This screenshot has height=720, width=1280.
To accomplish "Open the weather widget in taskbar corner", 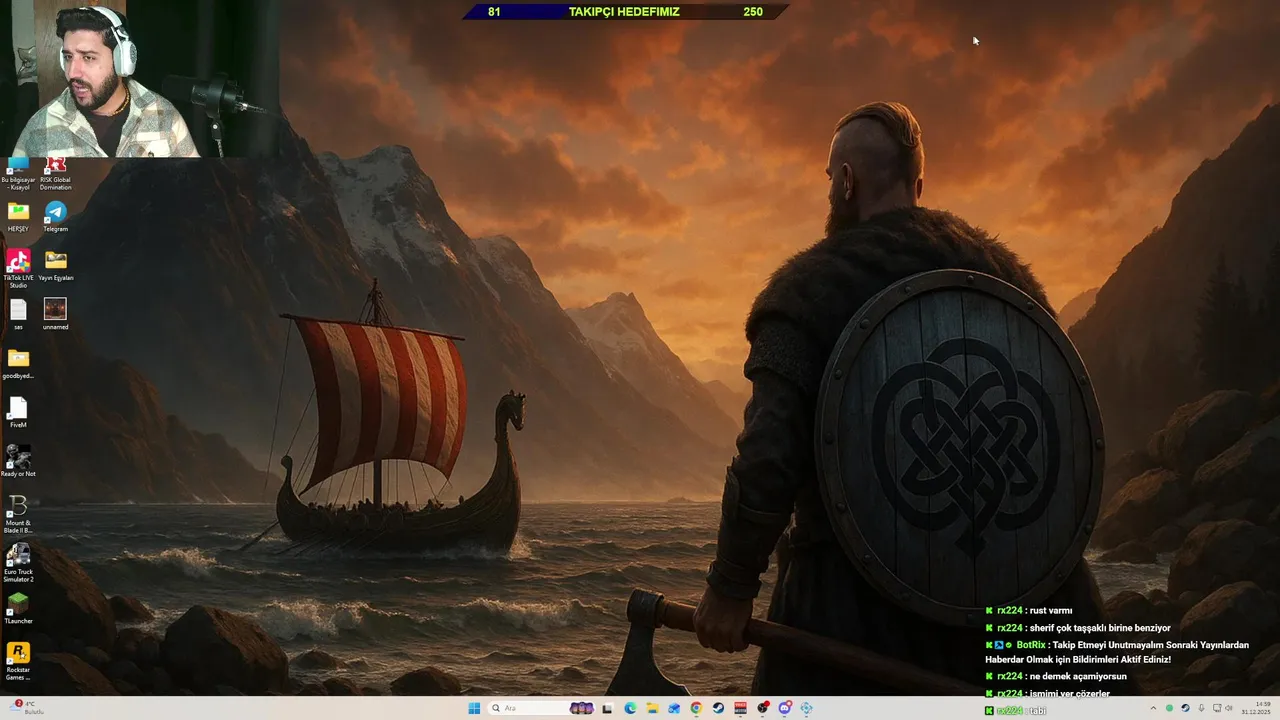I will (x=25, y=708).
